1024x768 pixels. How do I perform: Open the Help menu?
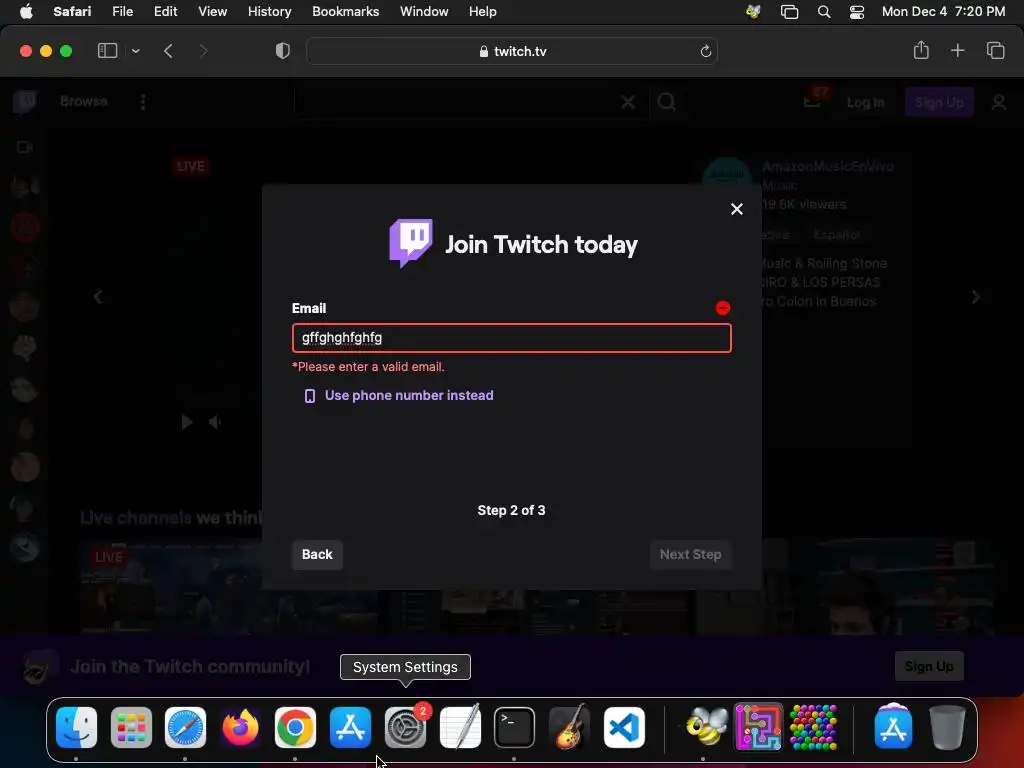click(x=483, y=12)
